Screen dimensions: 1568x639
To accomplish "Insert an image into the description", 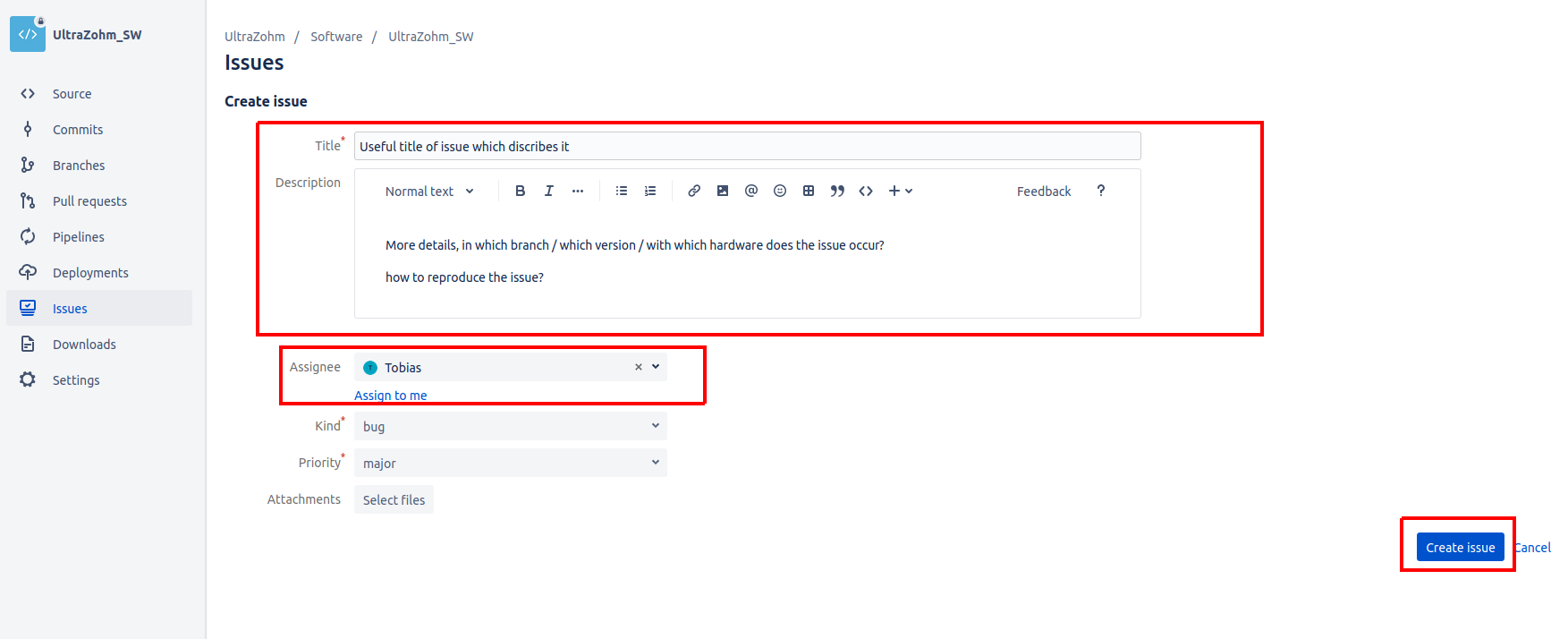I will 723,191.
